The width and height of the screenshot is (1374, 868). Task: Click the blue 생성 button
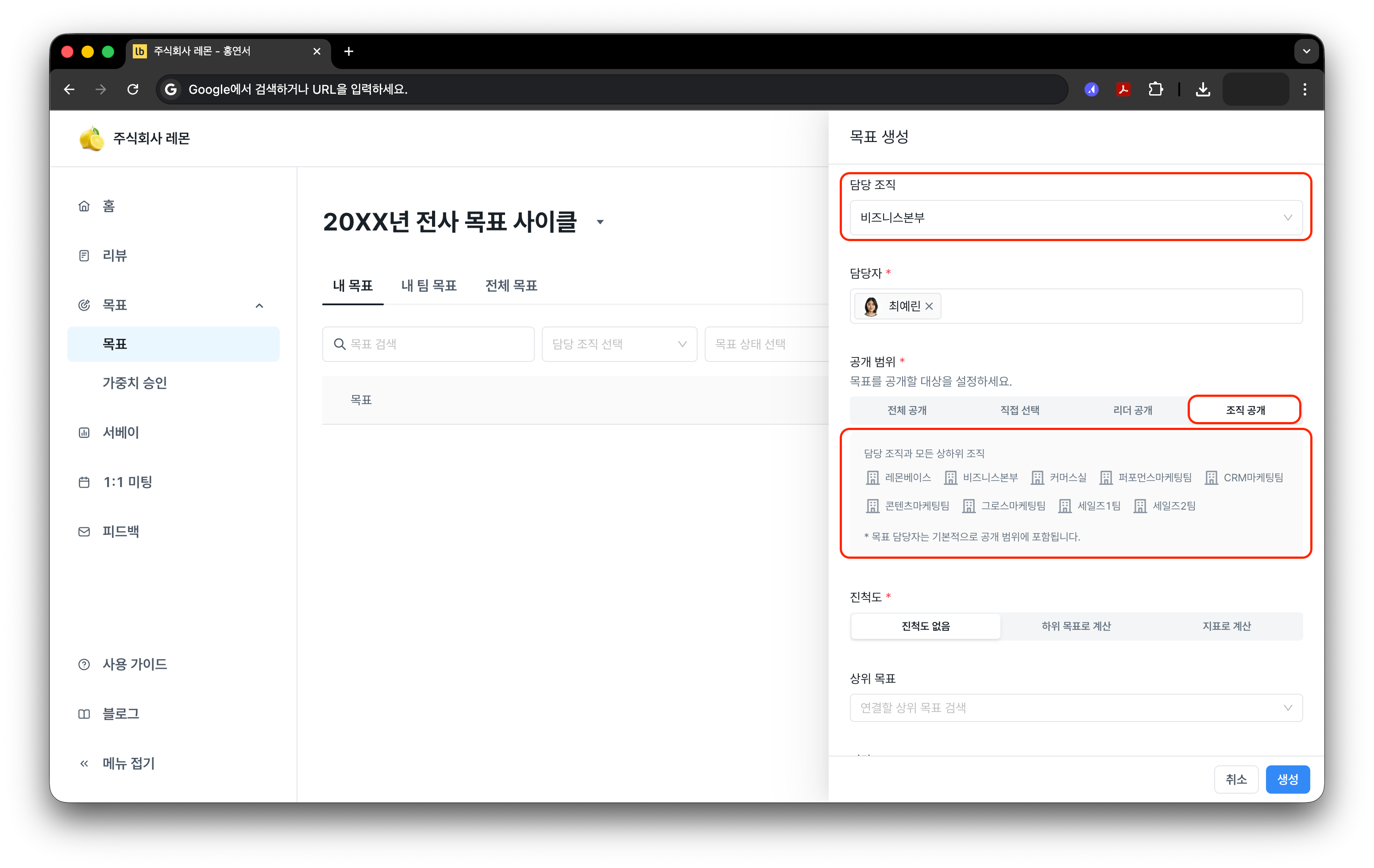[1287, 779]
